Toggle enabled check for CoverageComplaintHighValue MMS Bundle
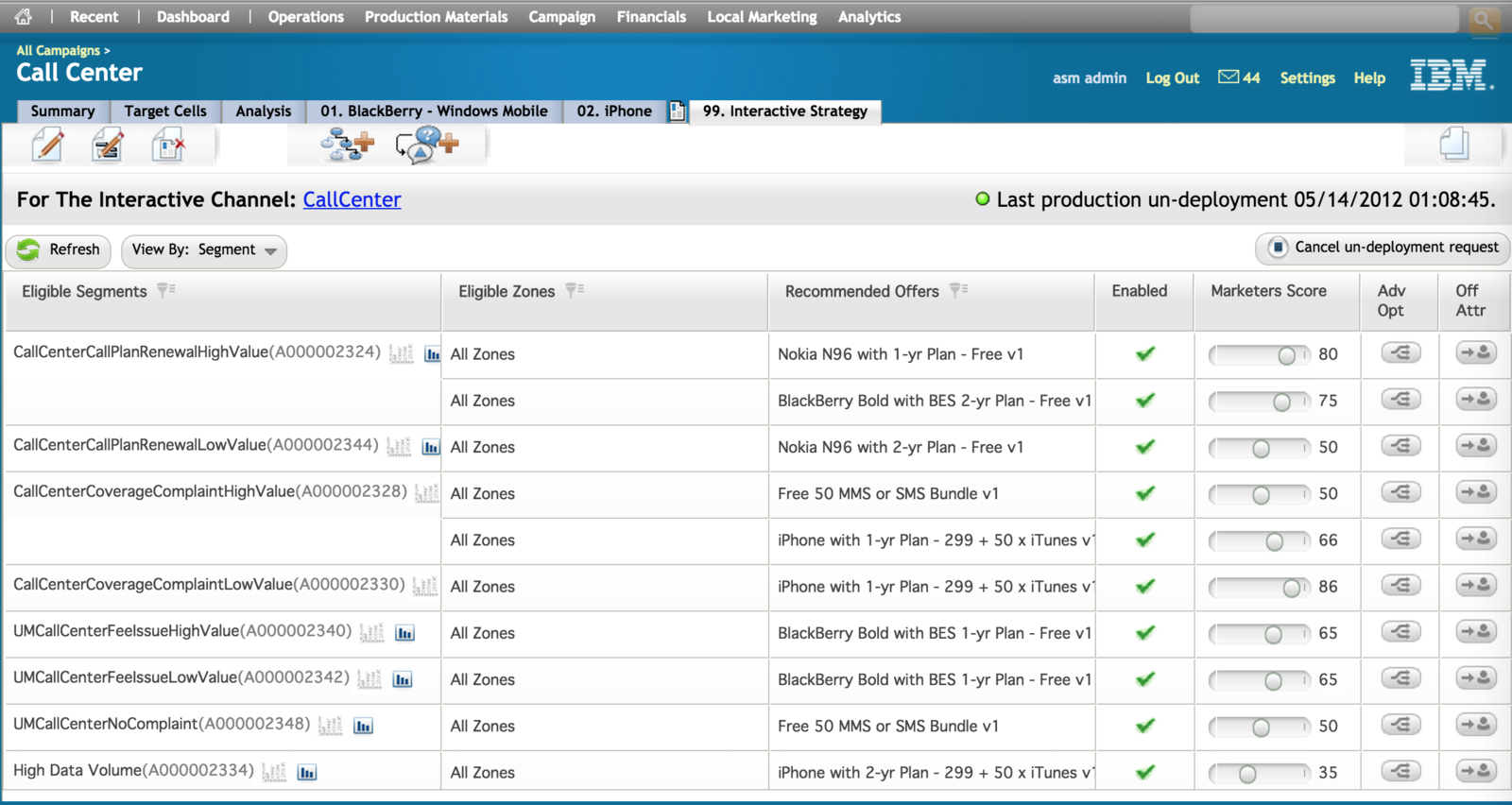The height and width of the screenshot is (805, 1512). [x=1145, y=492]
